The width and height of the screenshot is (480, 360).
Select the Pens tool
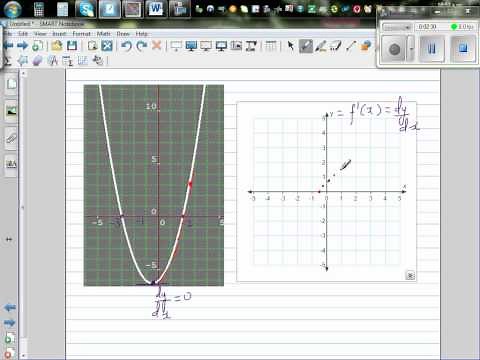click(306, 46)
